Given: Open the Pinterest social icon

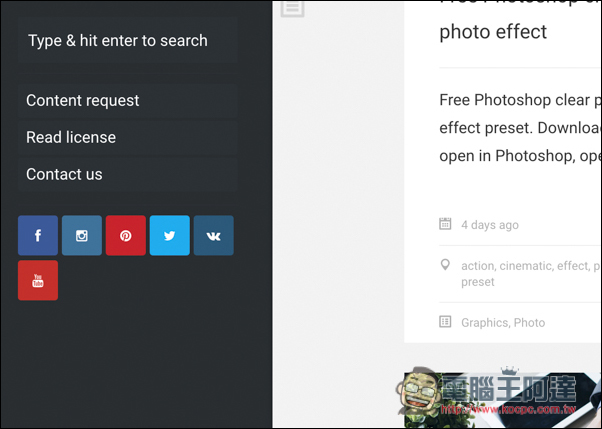Looking at the screenshot, I should tap(126, 235).
